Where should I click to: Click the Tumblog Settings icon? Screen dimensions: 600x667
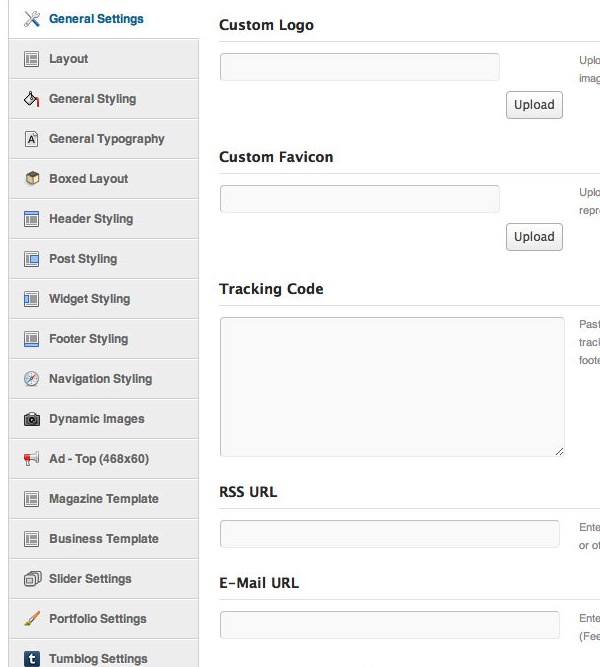31,658
